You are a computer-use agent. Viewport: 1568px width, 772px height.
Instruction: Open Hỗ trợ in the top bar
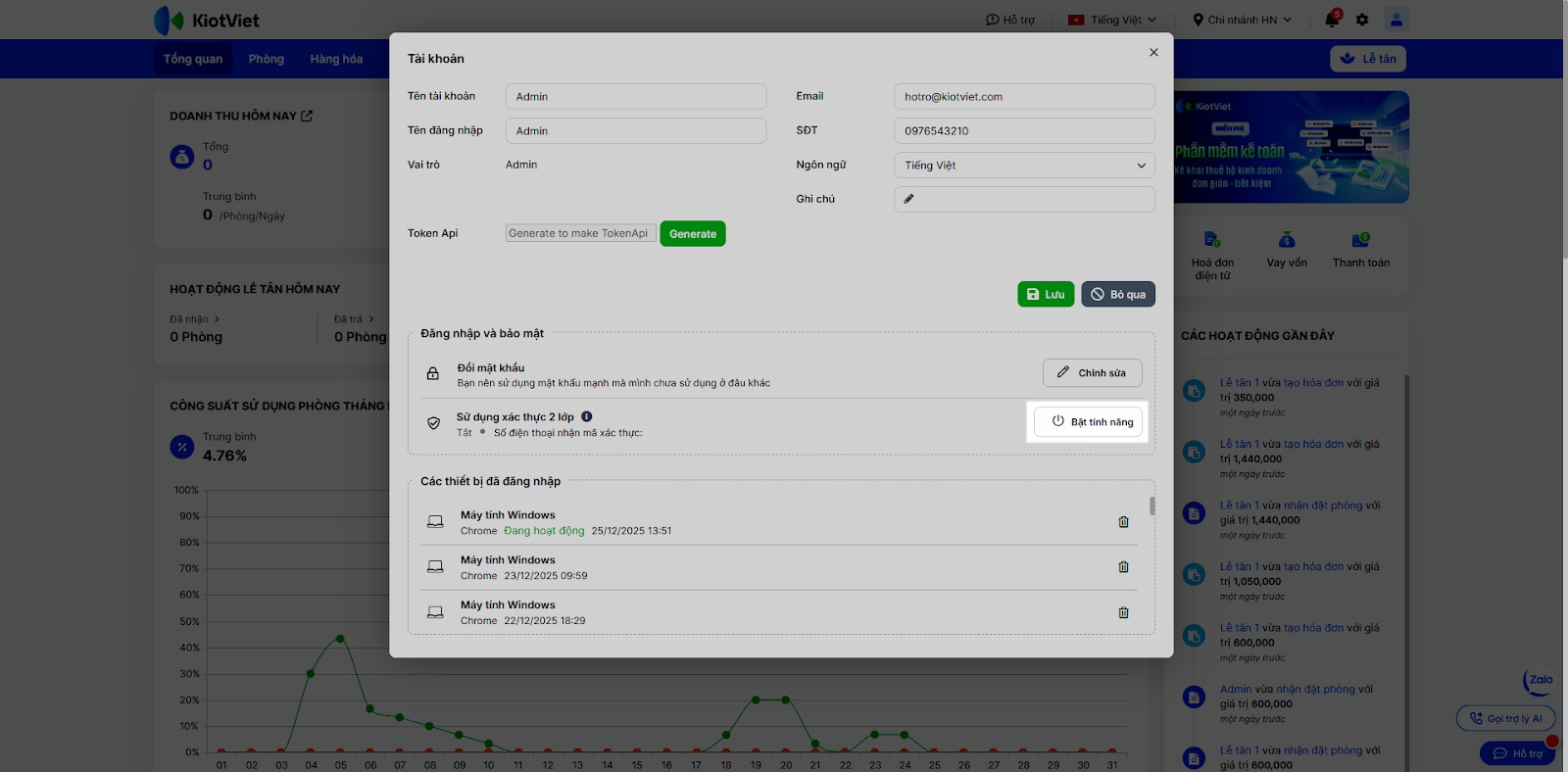click(x=1010, y=20)
